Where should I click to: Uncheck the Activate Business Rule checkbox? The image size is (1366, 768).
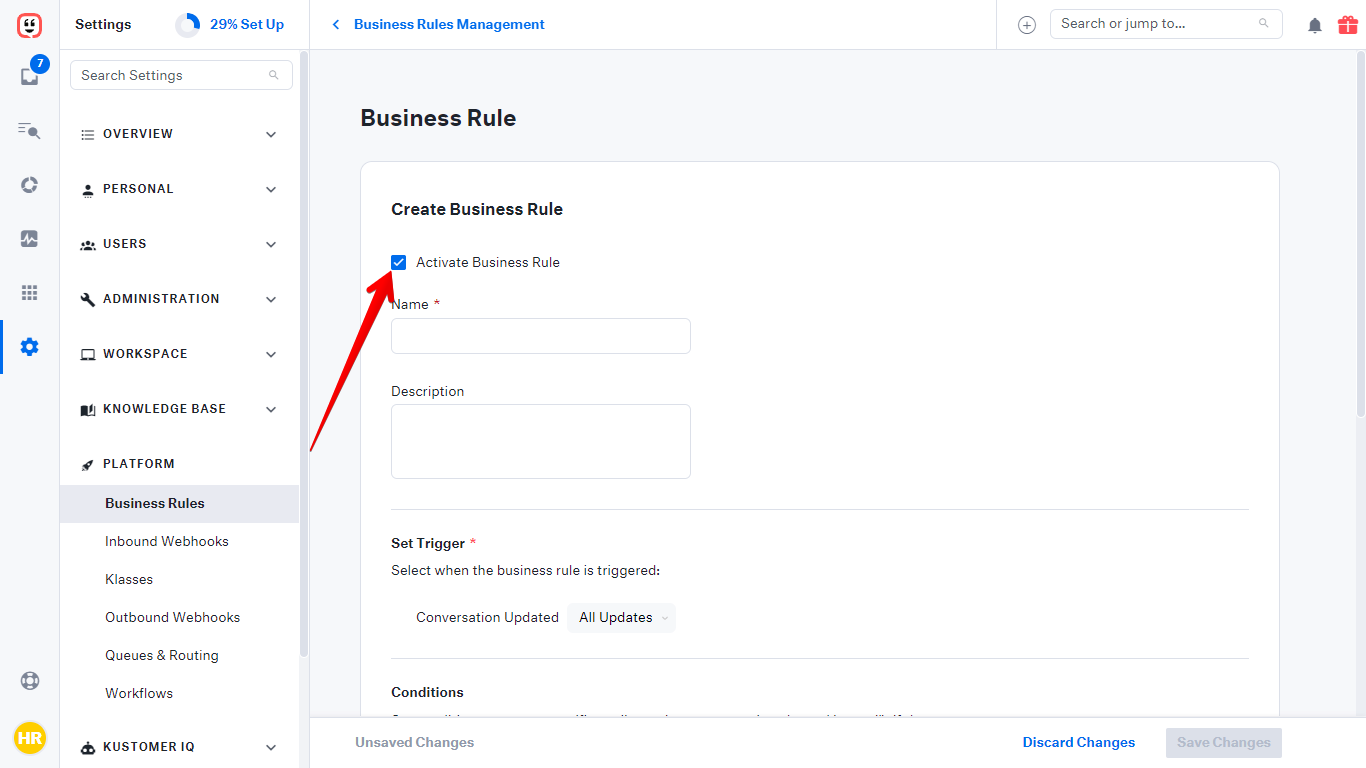pos(399,262)
